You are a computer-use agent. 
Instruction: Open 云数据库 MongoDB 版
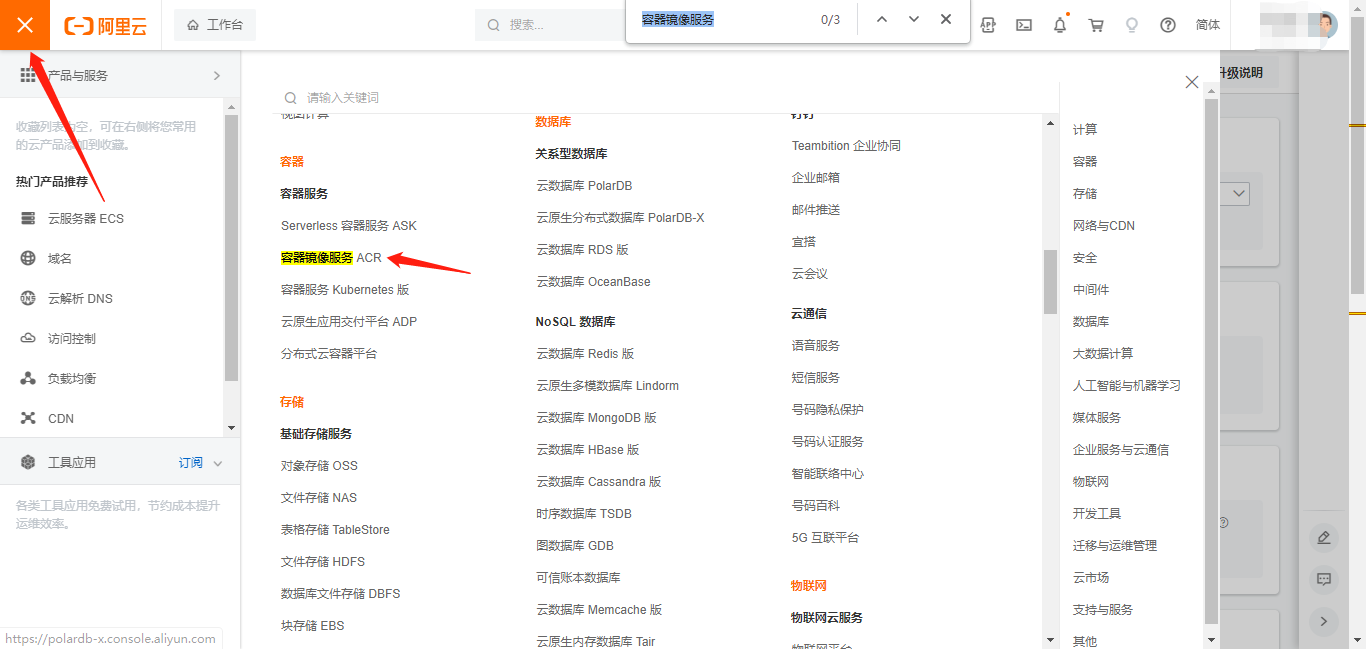coord(596,418)
